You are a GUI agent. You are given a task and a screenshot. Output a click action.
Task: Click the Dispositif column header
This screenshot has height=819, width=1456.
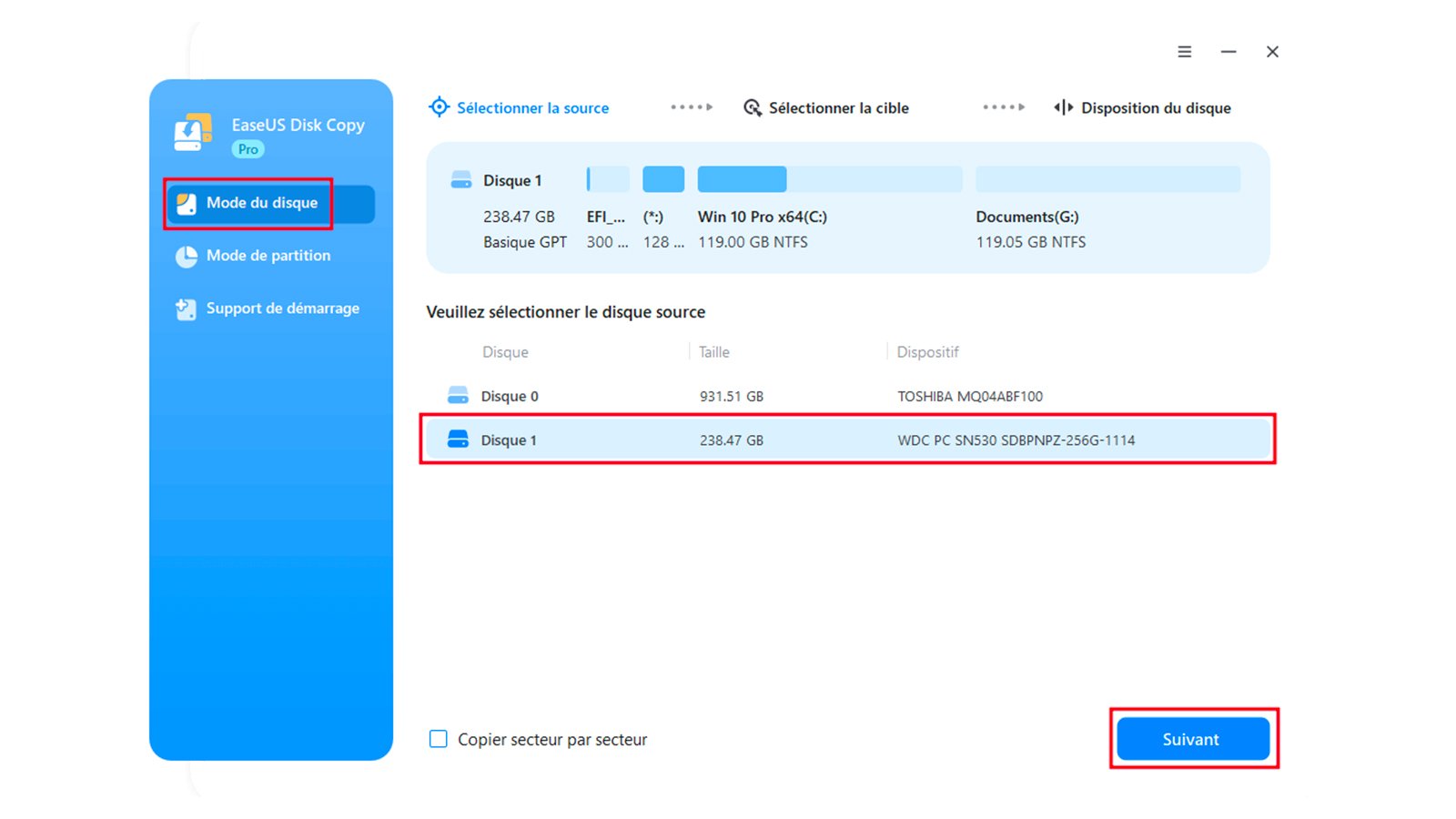tap(926, 352)
